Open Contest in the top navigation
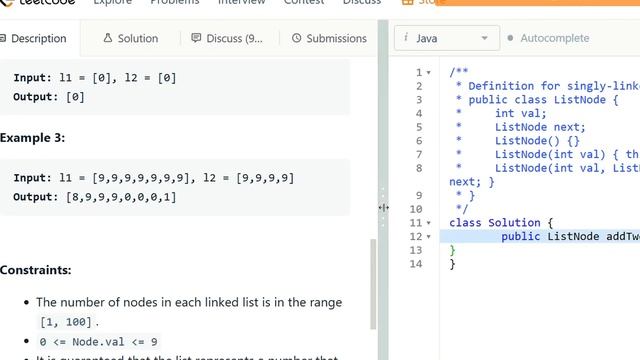 point(304,2)
